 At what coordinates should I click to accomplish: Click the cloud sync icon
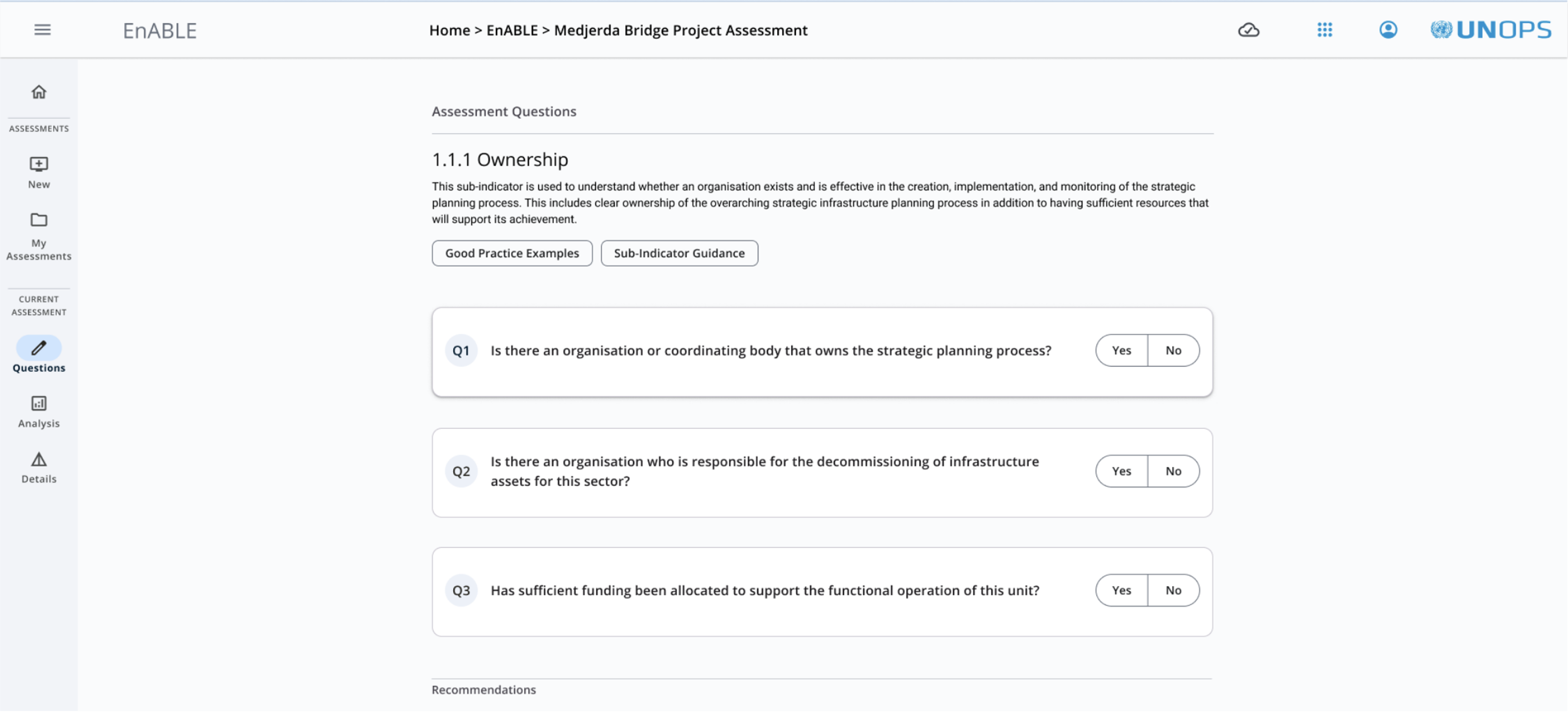[1249, 28]
